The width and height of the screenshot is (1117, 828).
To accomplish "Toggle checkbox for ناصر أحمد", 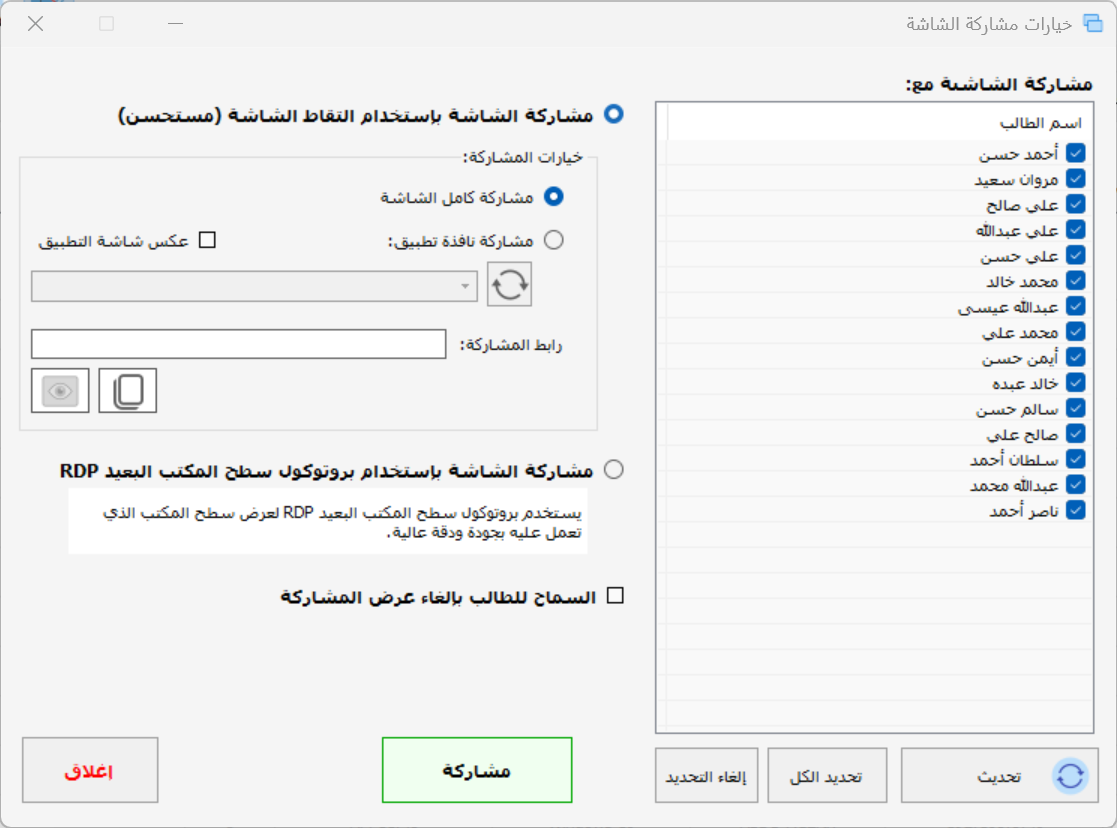I will [x=1076, y=511].
